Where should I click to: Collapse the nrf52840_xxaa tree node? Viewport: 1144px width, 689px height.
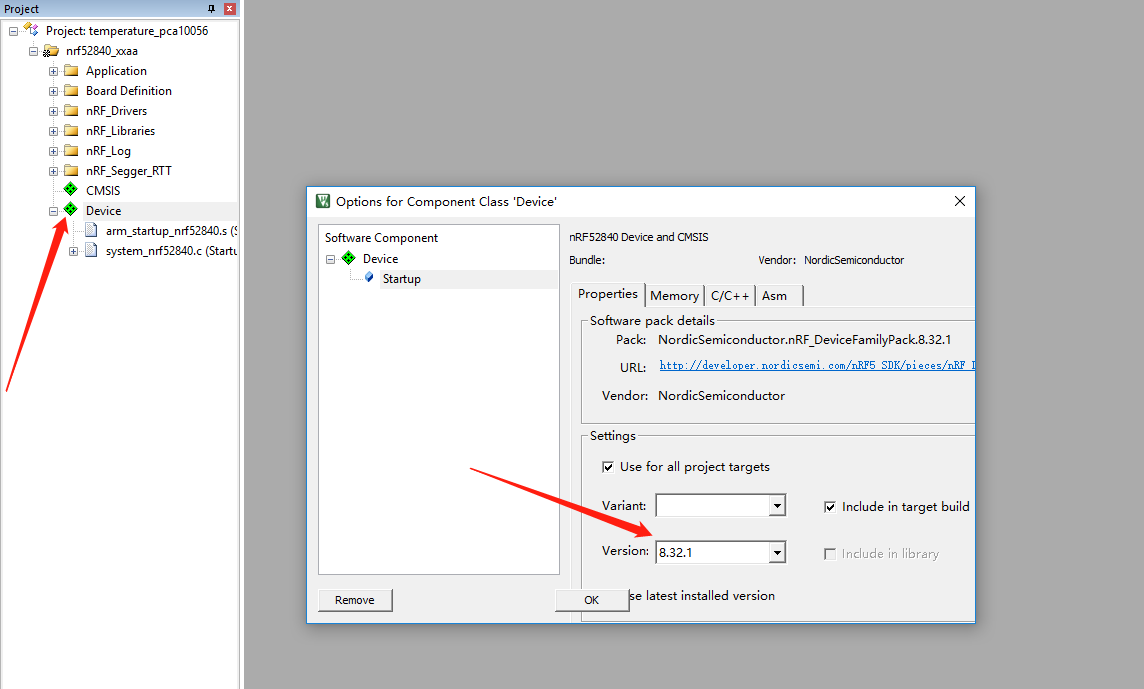coord(33,50)
